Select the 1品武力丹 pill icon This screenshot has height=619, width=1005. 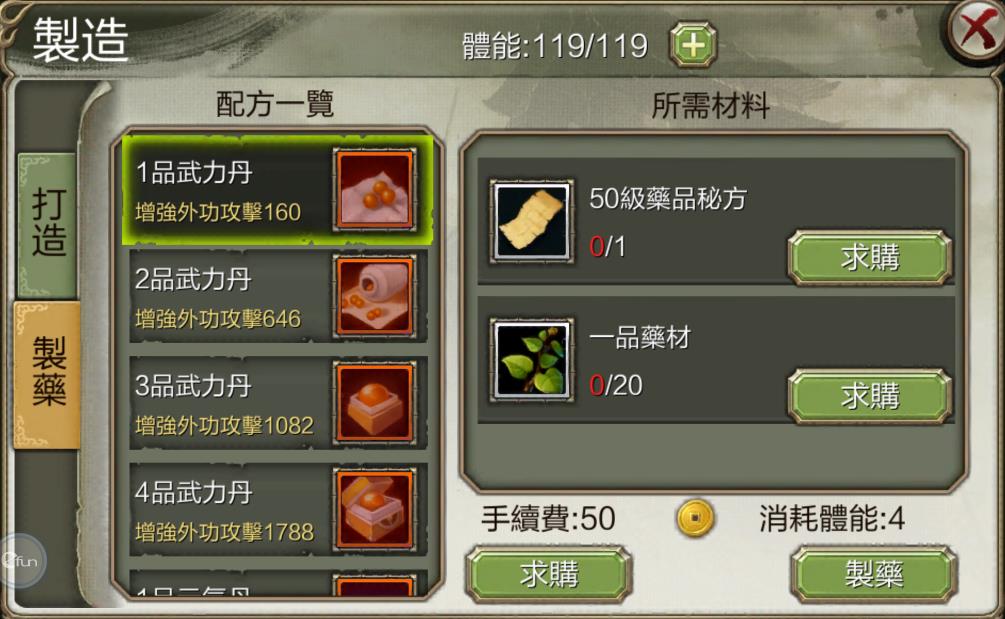click(375, 190)
